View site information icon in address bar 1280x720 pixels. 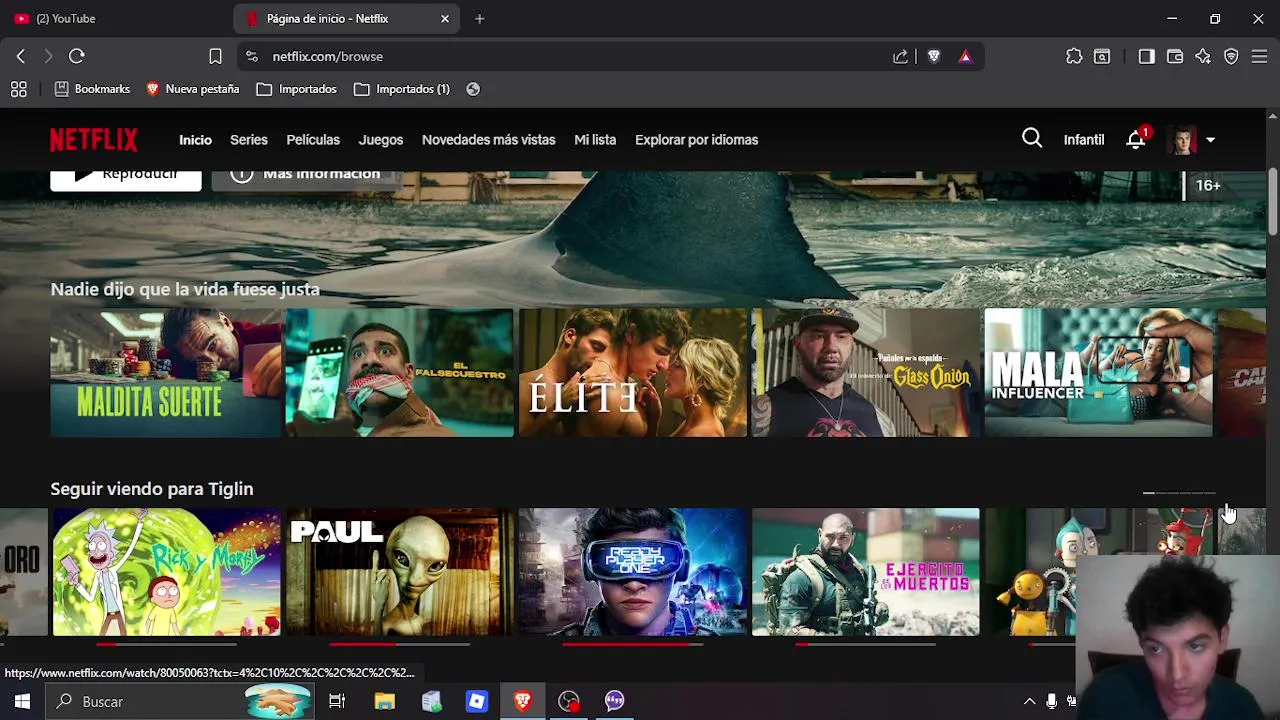pos(251,56)
